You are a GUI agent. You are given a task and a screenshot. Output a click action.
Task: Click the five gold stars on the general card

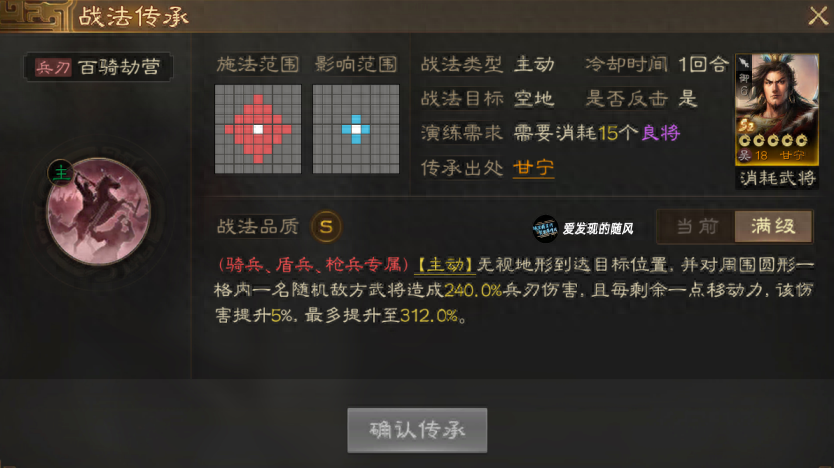click(773, 140)
